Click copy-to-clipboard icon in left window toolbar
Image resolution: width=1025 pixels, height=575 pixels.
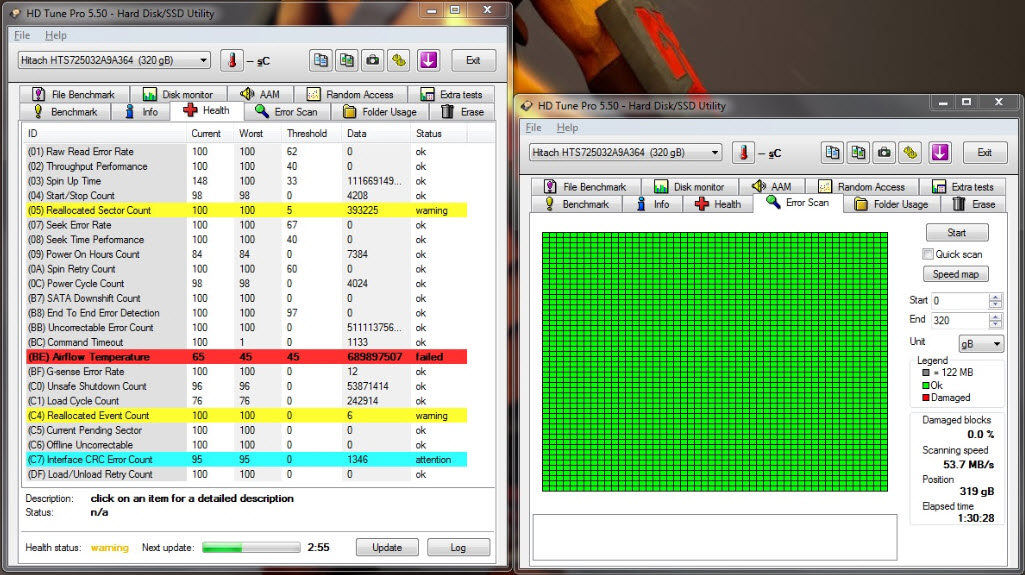[x=320, y=61]
